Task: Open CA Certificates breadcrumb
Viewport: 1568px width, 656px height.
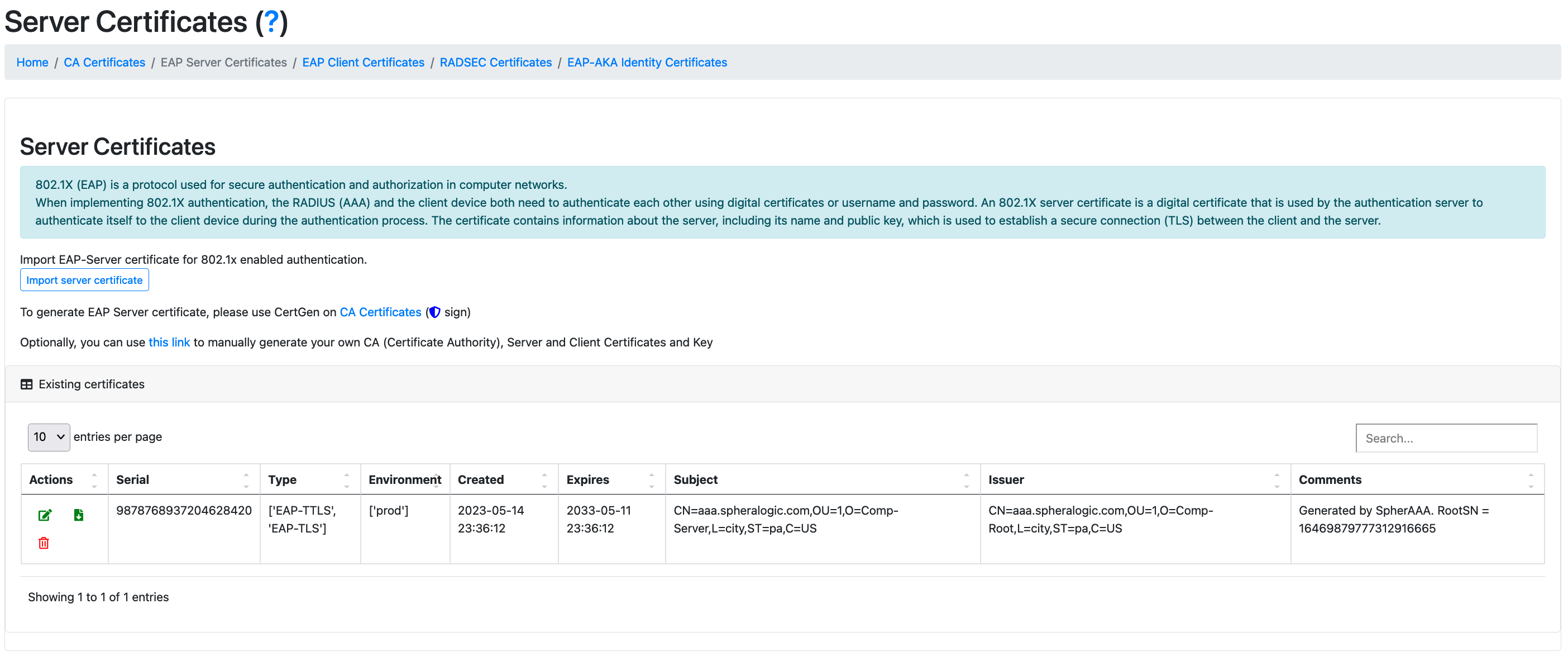Action: click(x=104, y=63)
